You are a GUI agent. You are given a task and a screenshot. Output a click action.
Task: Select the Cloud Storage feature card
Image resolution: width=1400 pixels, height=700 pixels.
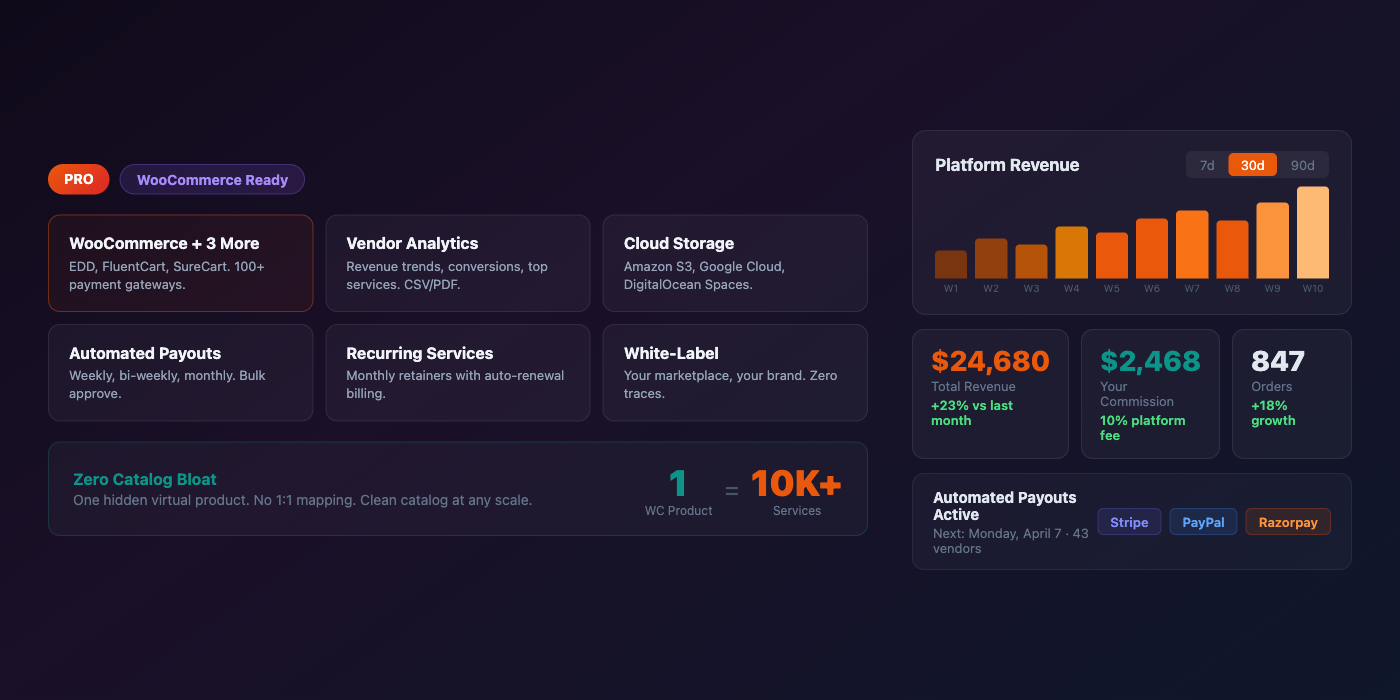tap(734, 263)
